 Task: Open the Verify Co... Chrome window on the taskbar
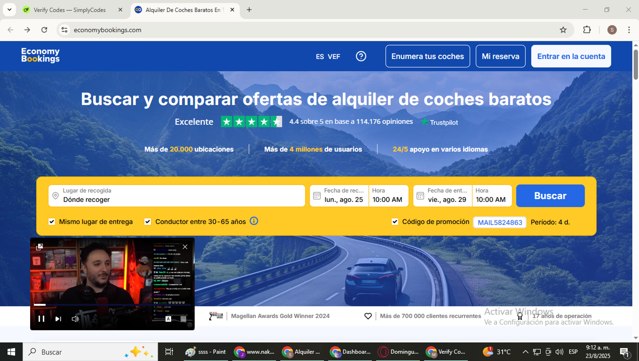click(x=446, y=352)
